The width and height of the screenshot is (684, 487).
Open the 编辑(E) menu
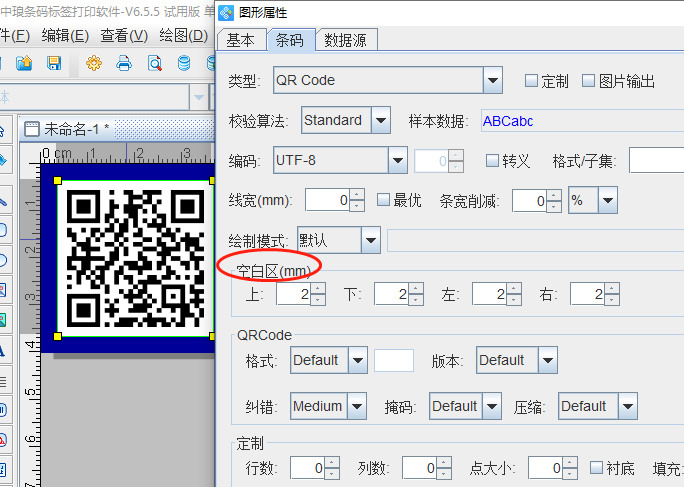coord(64,35)
